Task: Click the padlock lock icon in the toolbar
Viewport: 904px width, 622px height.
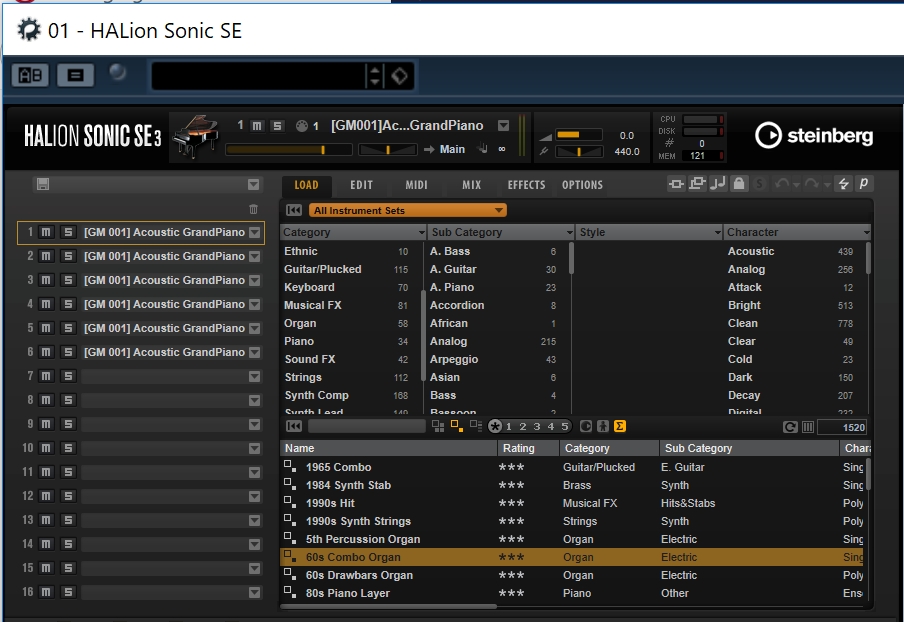Action: pyautogui.click(x=739, y=184)
